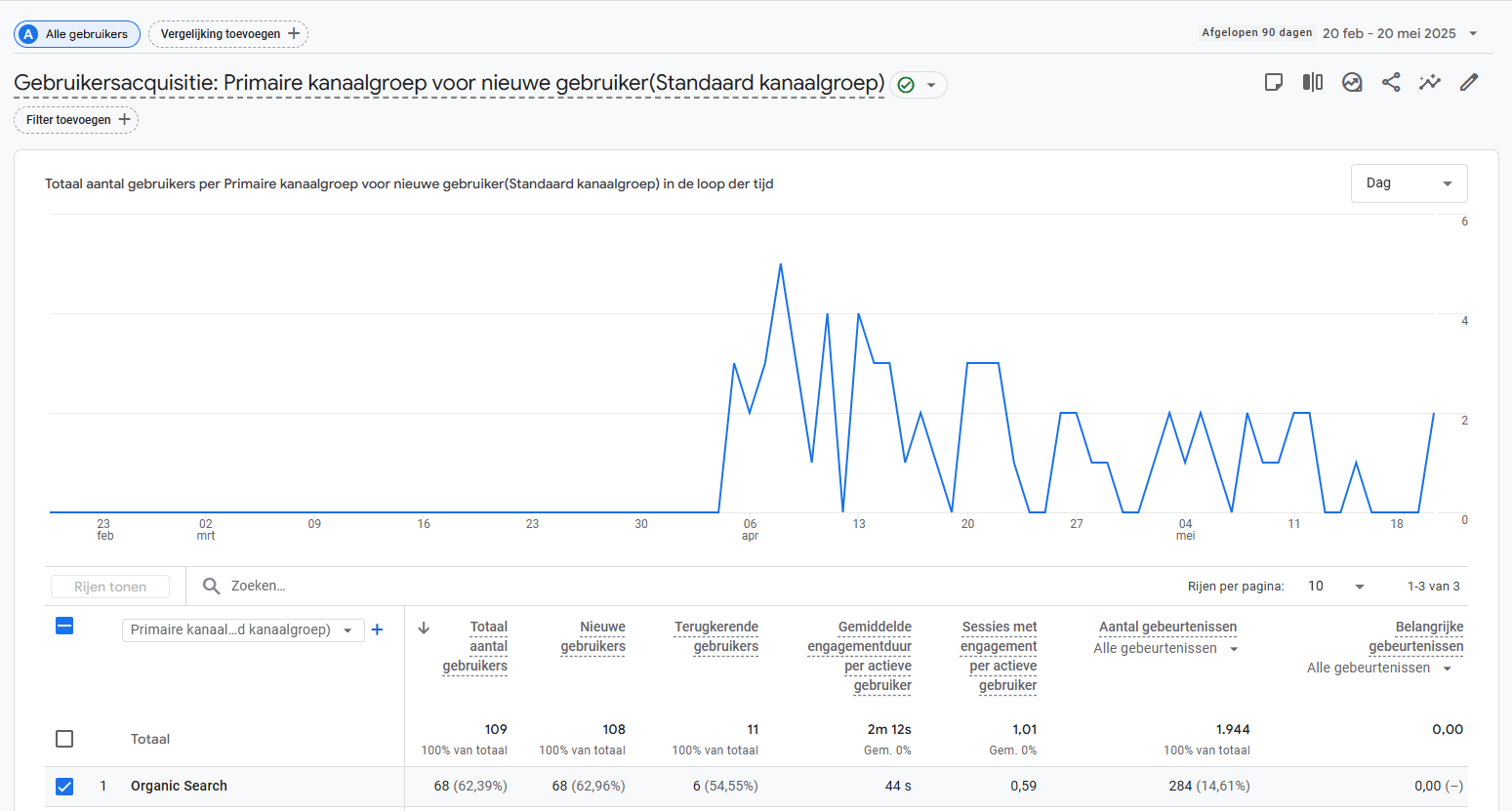Click the 2m 12s engagement total value
This screenshot has height=811, width=1512.
(889, 729)
